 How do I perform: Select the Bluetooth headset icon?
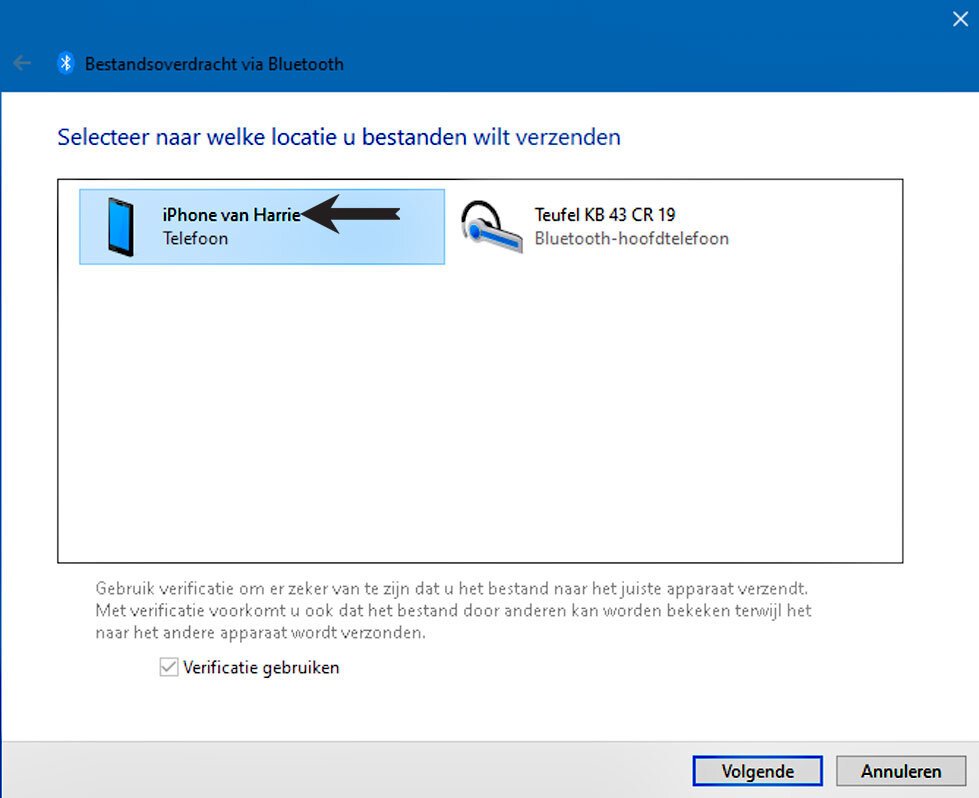click(x=491, y=227)
